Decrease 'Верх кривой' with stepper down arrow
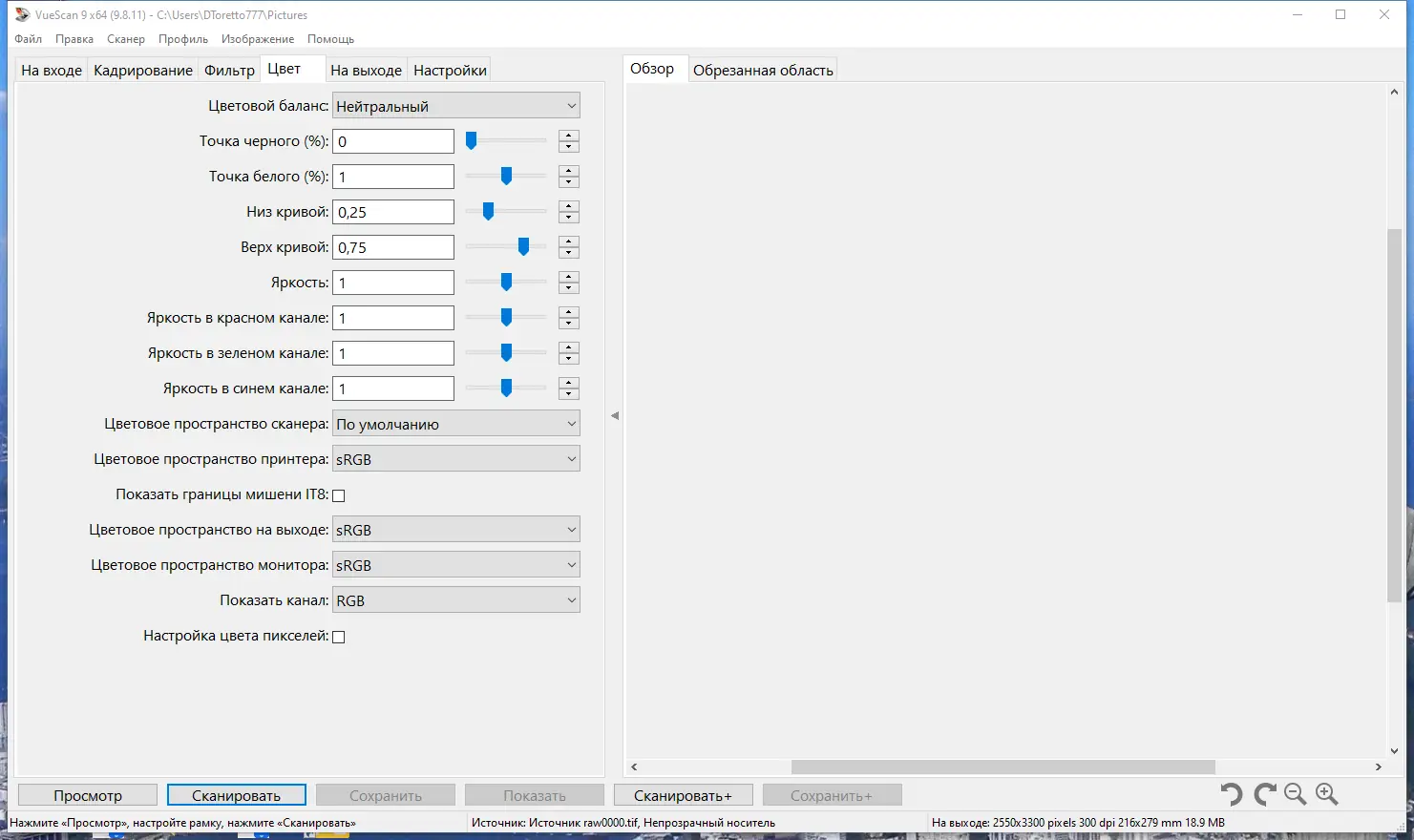The image size is (1414, 840). coord(569,253)
